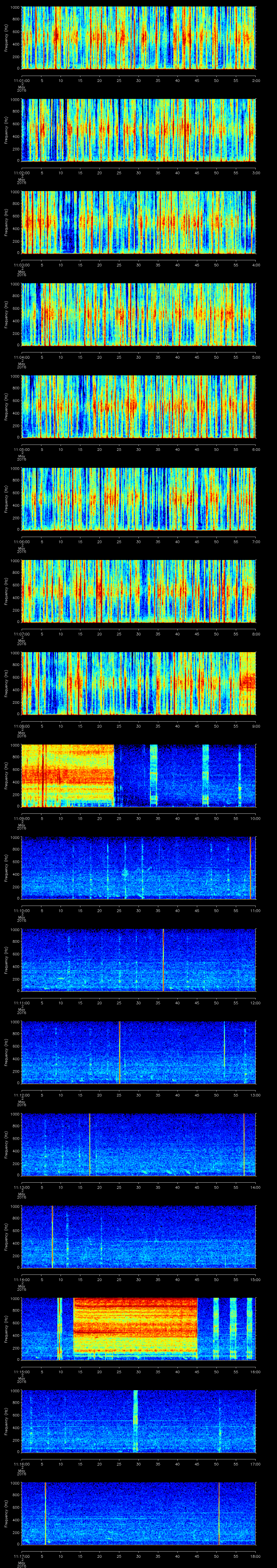
Task: Click the 11:04:00 time axis label
Action: pyautogui.click(x=21, y=357)
